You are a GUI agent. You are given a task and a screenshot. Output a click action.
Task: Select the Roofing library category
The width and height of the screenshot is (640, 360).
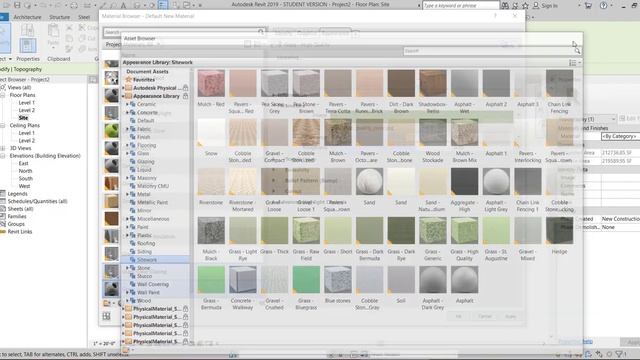[146, 243]
